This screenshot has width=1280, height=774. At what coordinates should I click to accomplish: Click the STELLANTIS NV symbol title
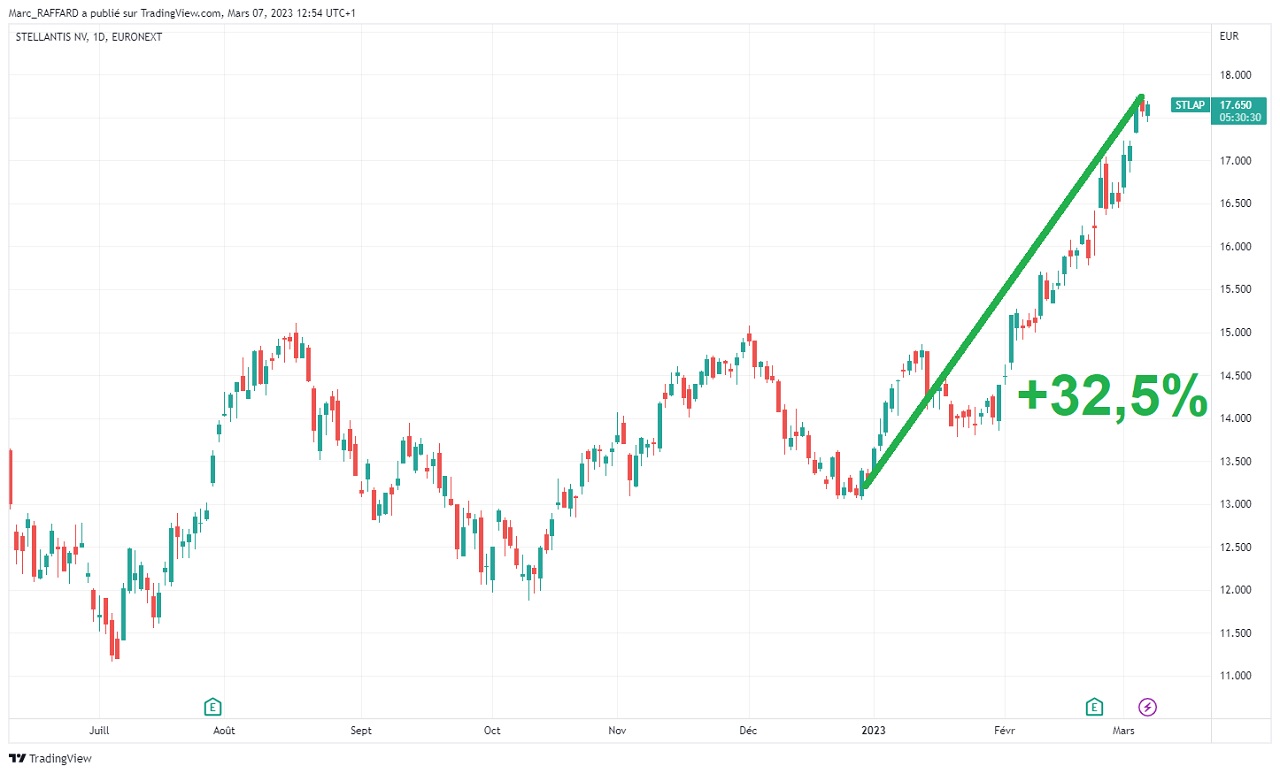(89, 37)
